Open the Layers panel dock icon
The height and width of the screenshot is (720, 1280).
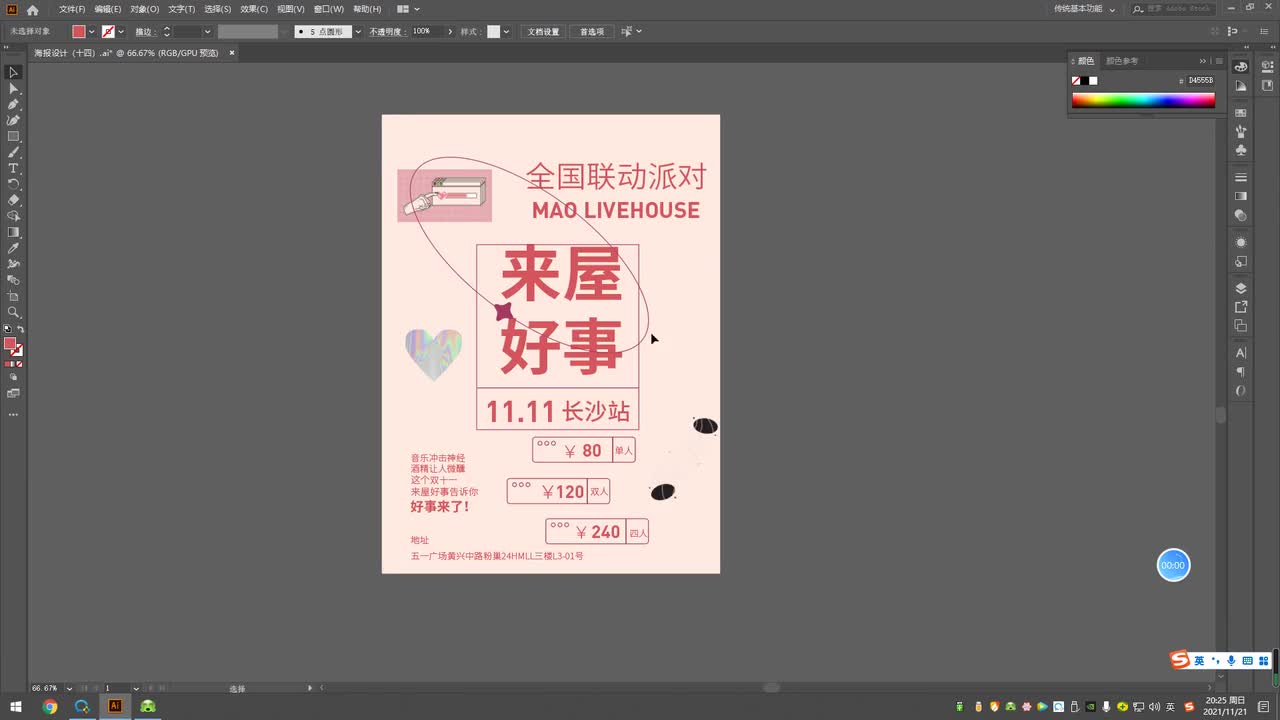[1241, 288]
